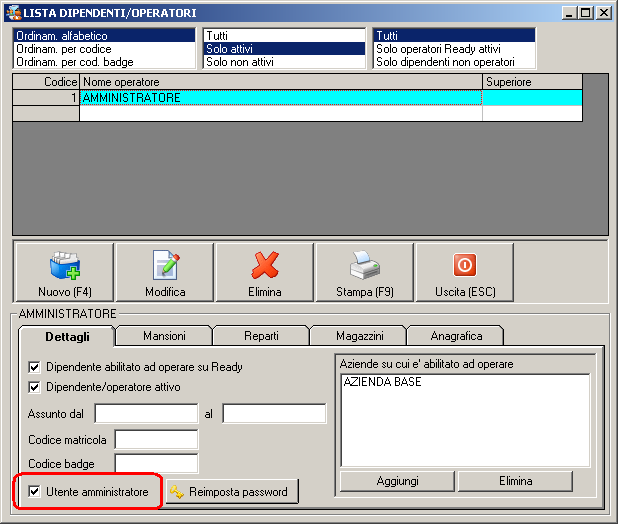
Task: Click the red X Elimina toolbar button
Action: pyautogui.click(x=265, y=273)
